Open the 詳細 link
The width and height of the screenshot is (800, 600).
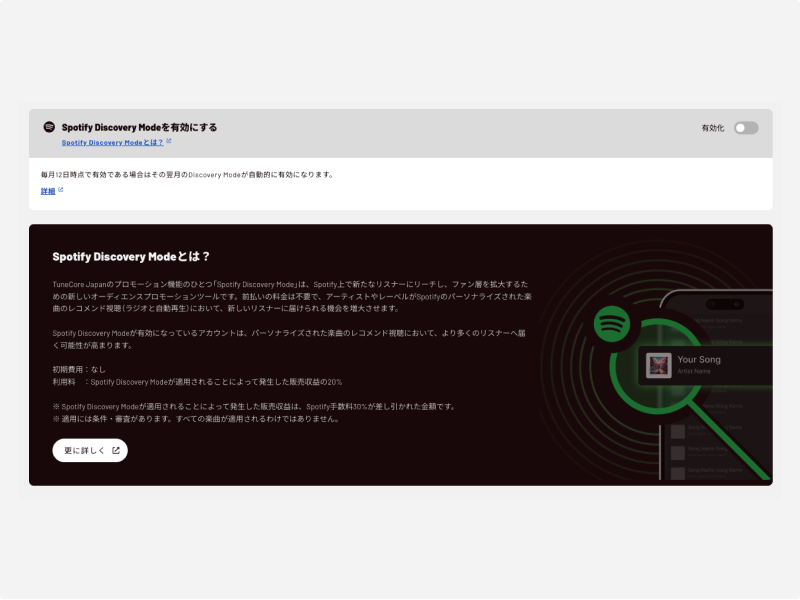point(48,191)
